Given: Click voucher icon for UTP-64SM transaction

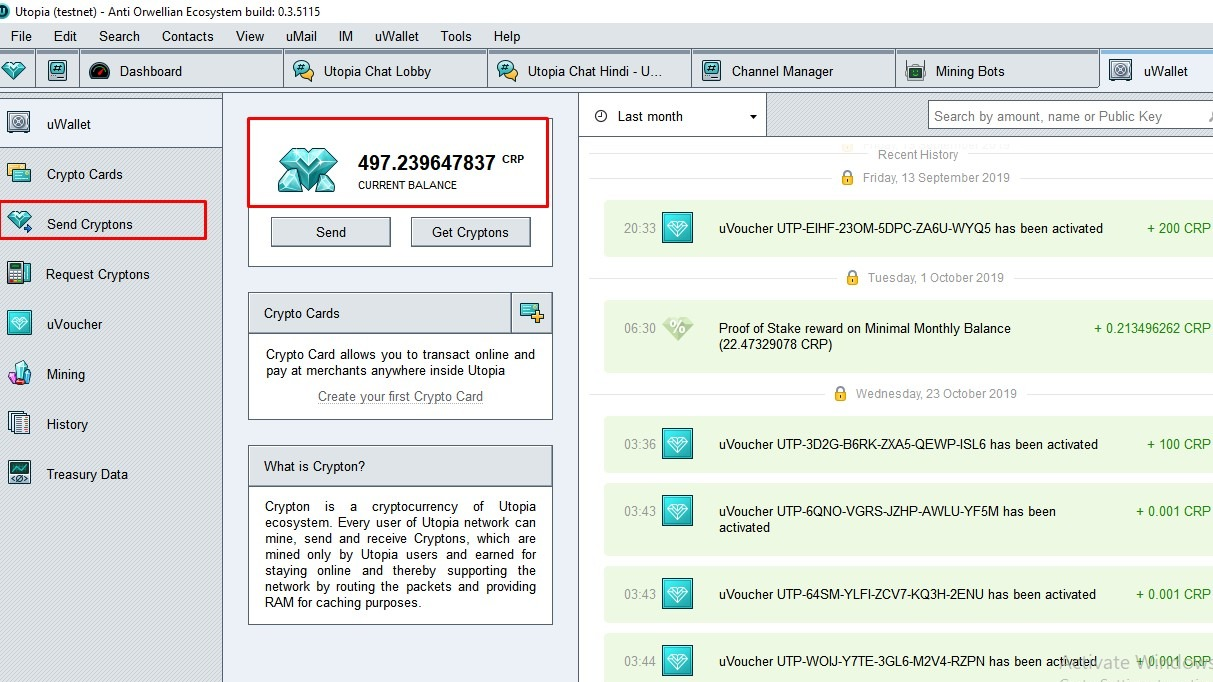Looking at the screenshot, I should click(677, 594).
